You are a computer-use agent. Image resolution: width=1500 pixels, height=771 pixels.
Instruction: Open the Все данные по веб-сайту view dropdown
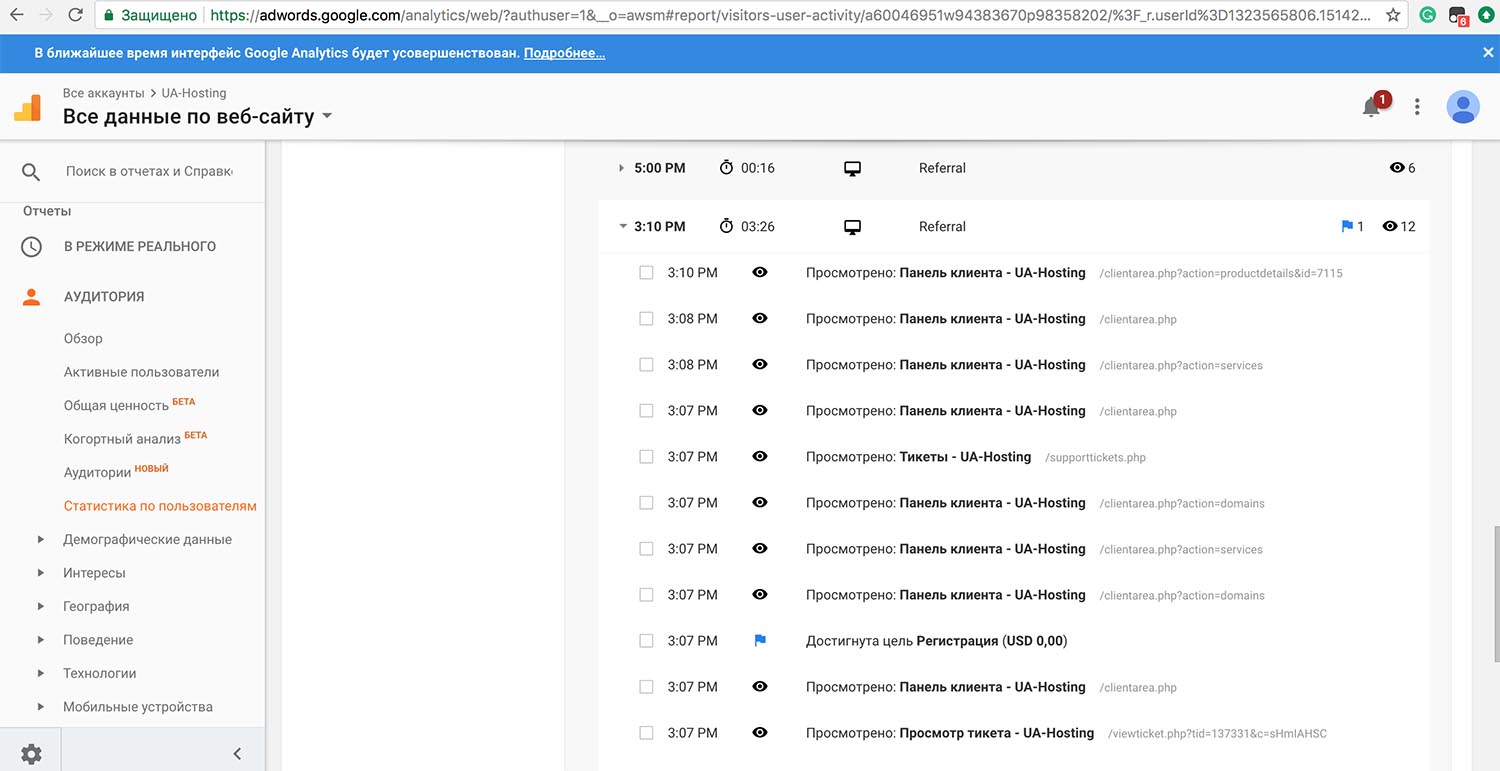(x=197, y=117)
